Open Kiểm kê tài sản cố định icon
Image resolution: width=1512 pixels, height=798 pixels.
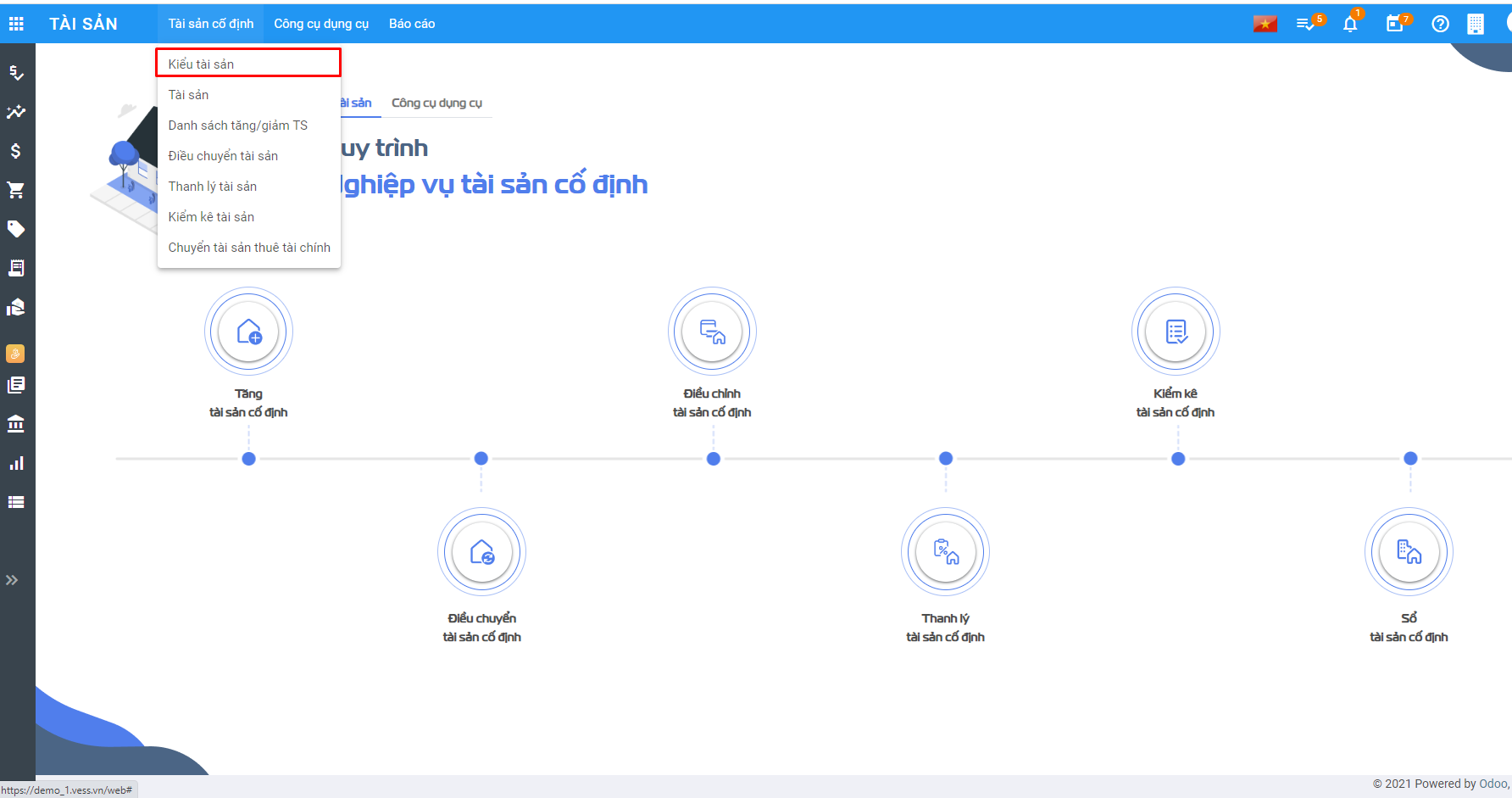tap(1176, 332)
